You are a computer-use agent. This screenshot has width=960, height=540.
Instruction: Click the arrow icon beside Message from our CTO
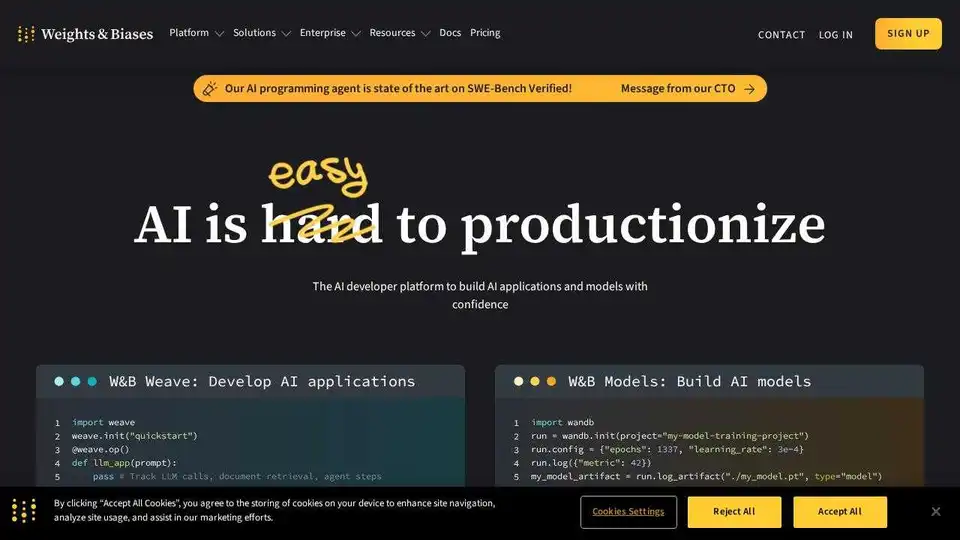[749, 89]
